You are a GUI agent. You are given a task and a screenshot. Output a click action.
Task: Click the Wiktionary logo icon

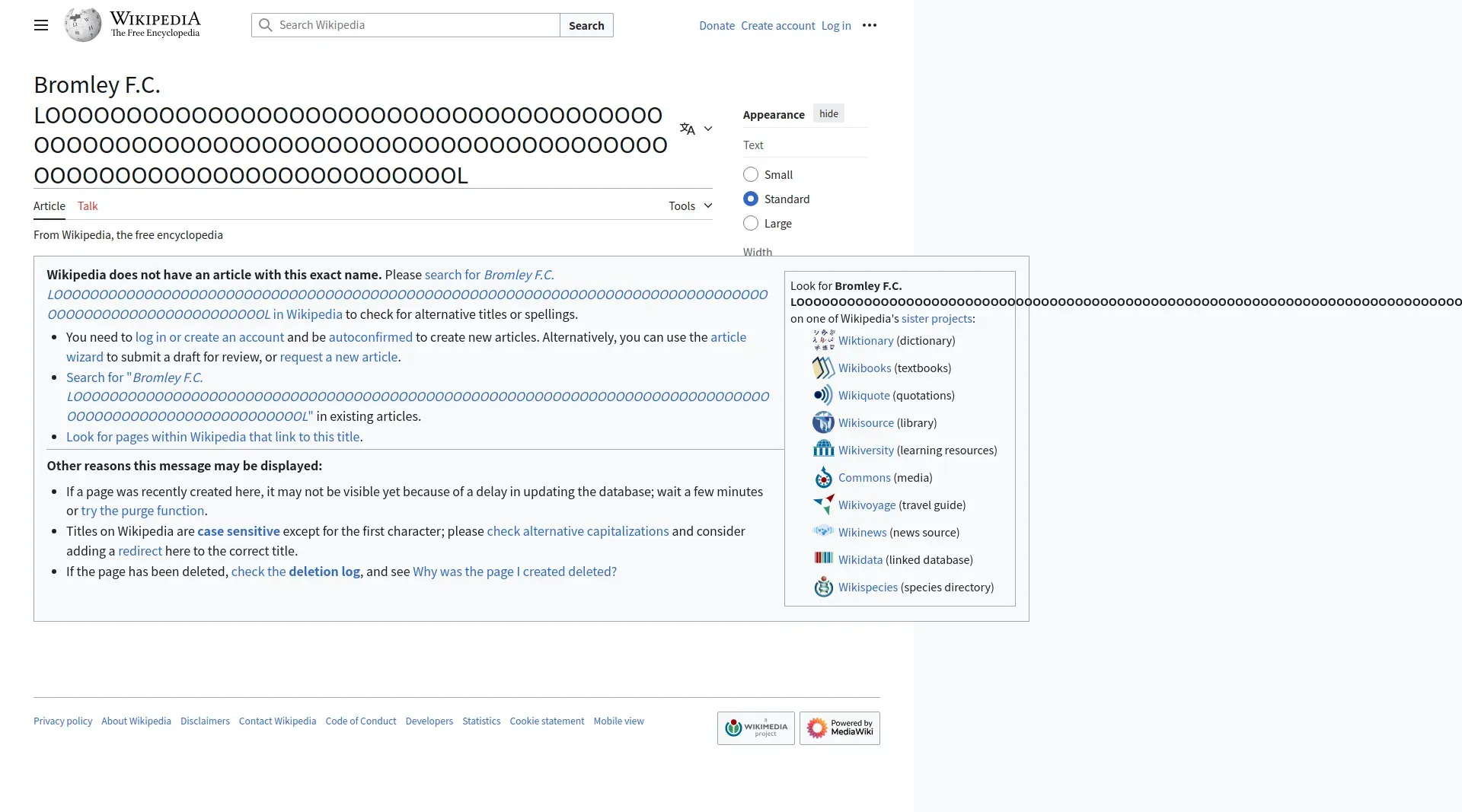(823, 340)
